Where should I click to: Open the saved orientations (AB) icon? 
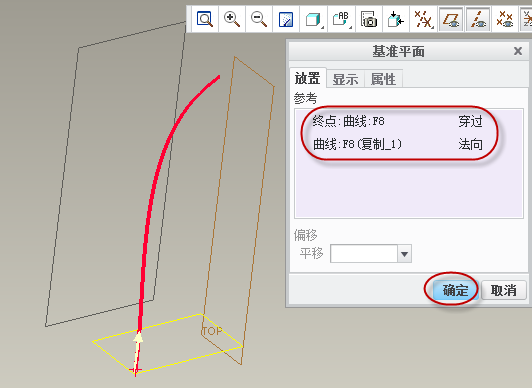[341, 19]
